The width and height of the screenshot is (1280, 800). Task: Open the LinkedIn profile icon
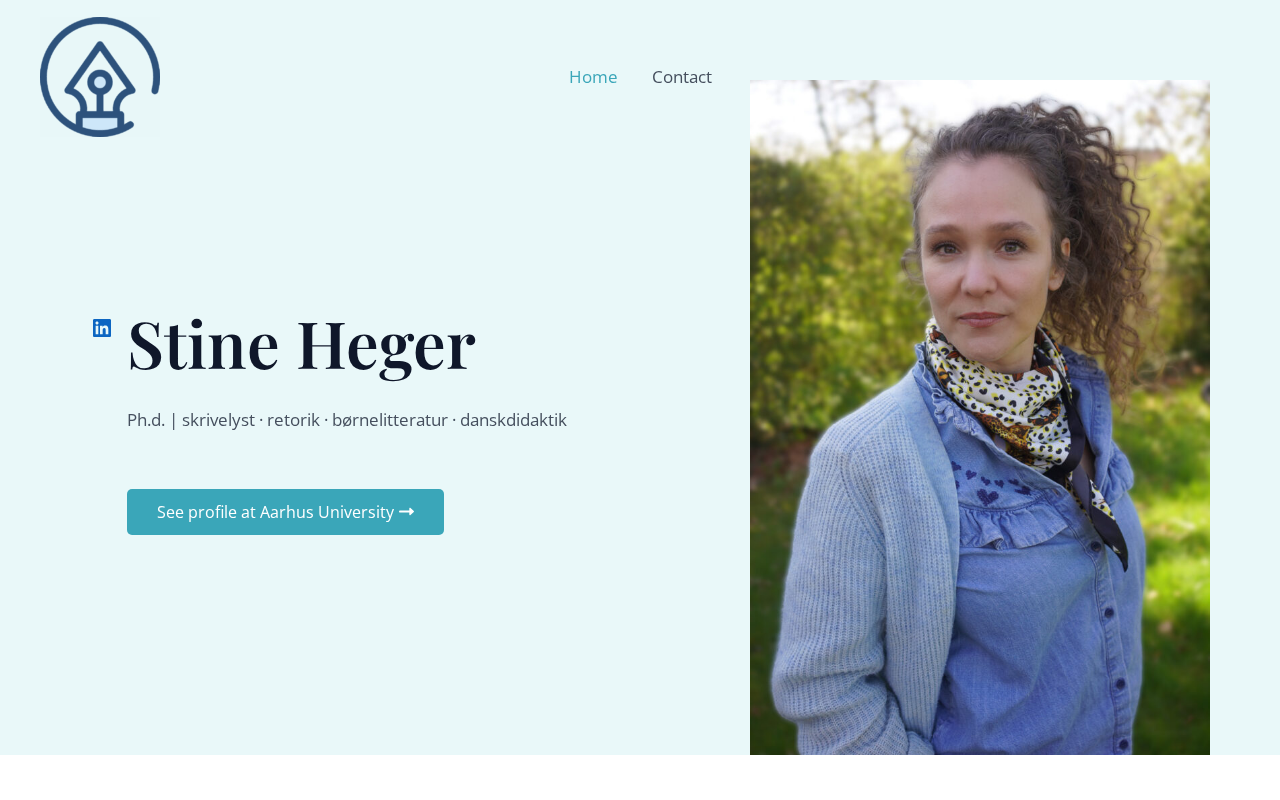(x=102, y=328)
